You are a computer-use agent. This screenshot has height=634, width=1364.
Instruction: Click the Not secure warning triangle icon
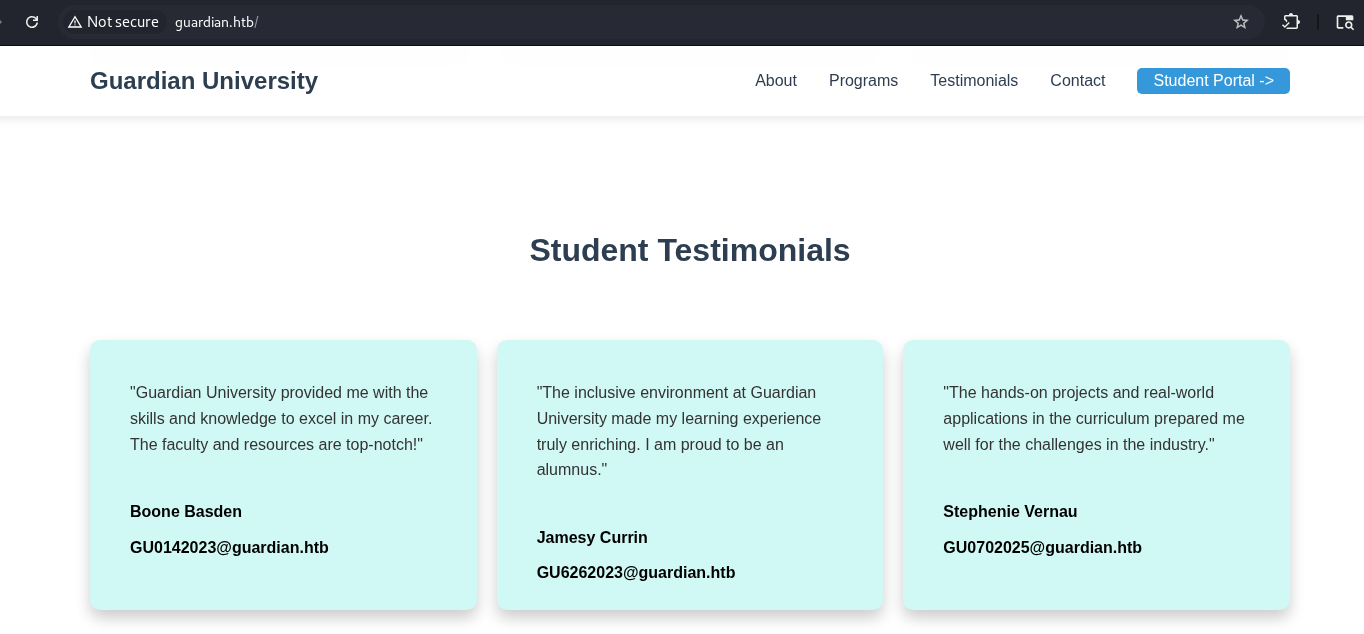point(75,22)
